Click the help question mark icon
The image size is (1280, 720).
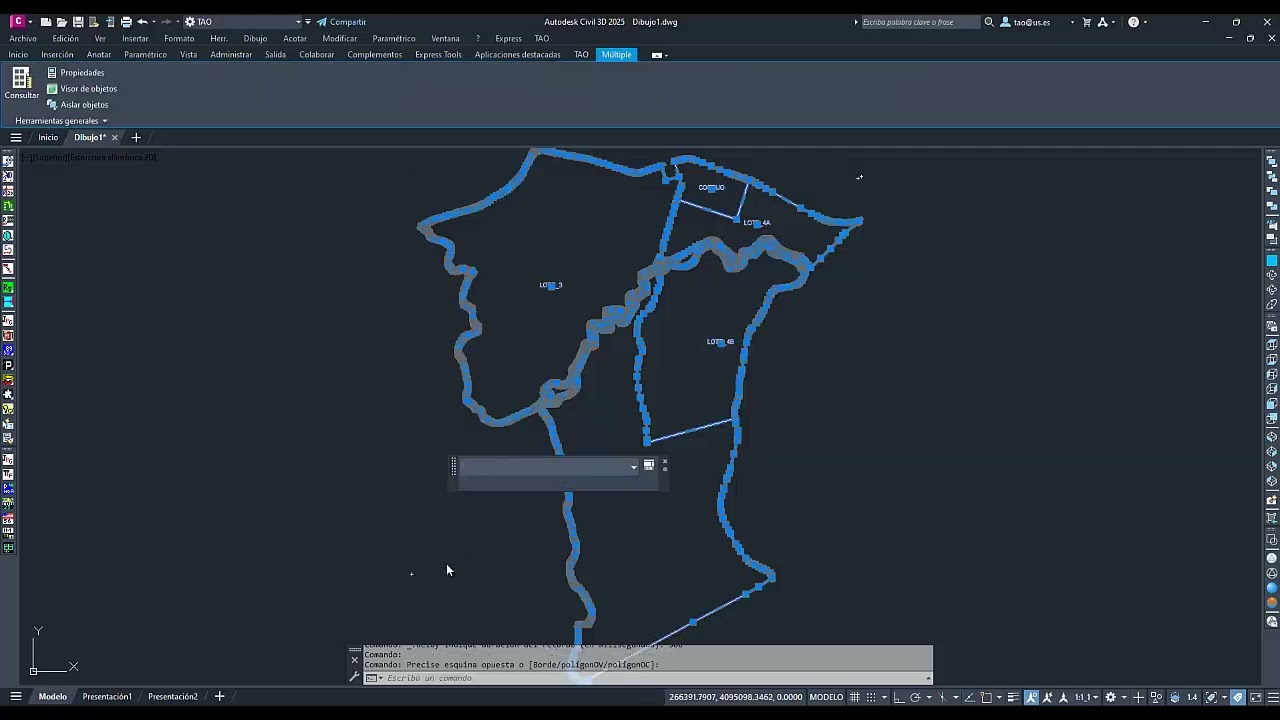point(1134,22)
